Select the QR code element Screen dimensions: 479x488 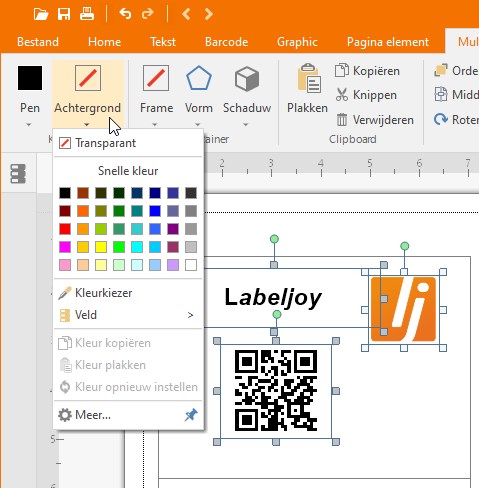click(276, 390)
